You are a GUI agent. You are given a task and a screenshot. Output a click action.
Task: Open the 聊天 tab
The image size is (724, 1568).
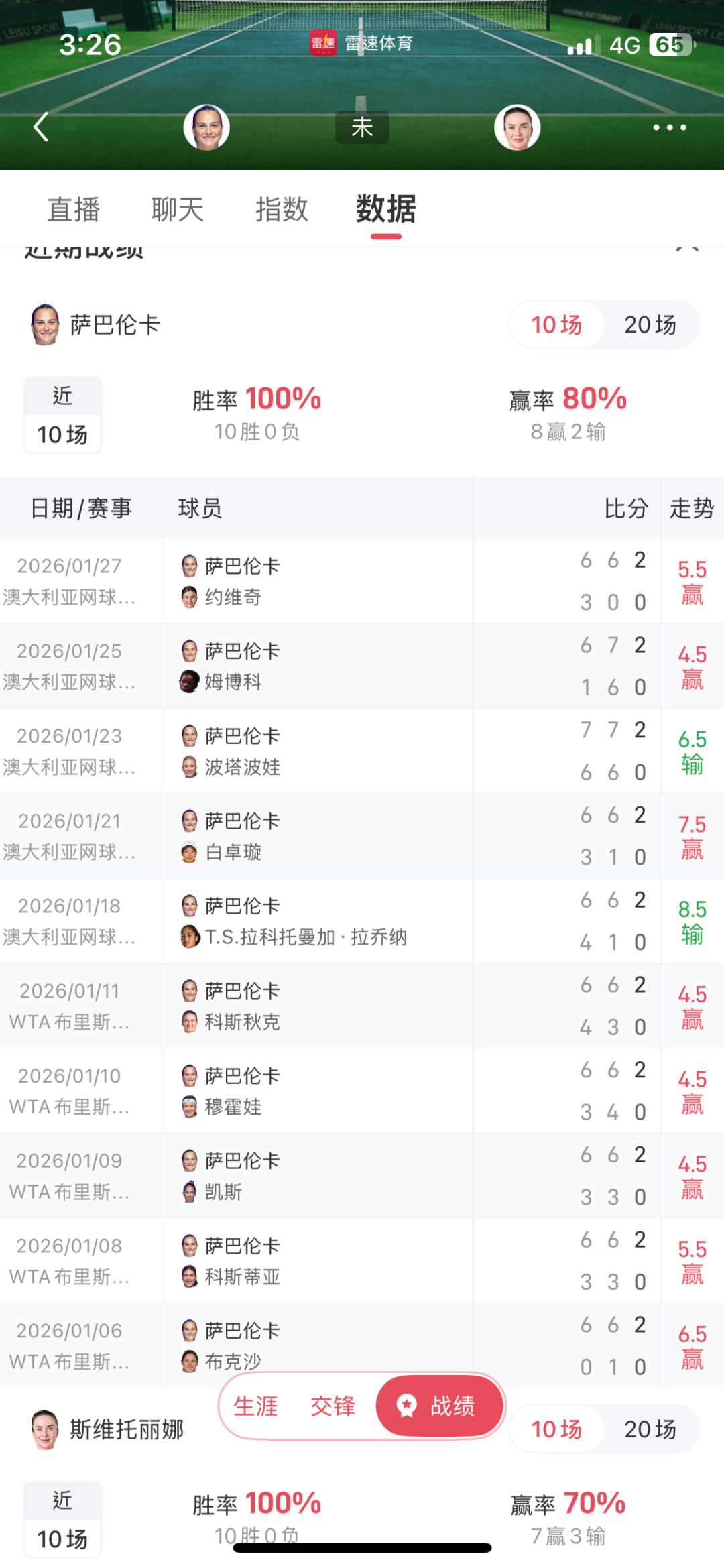[178, 209]
